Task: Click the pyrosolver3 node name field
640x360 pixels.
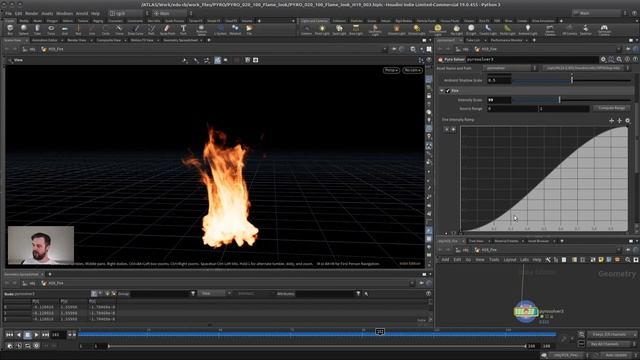Action: pyautogui.click(x=532, y=60)
